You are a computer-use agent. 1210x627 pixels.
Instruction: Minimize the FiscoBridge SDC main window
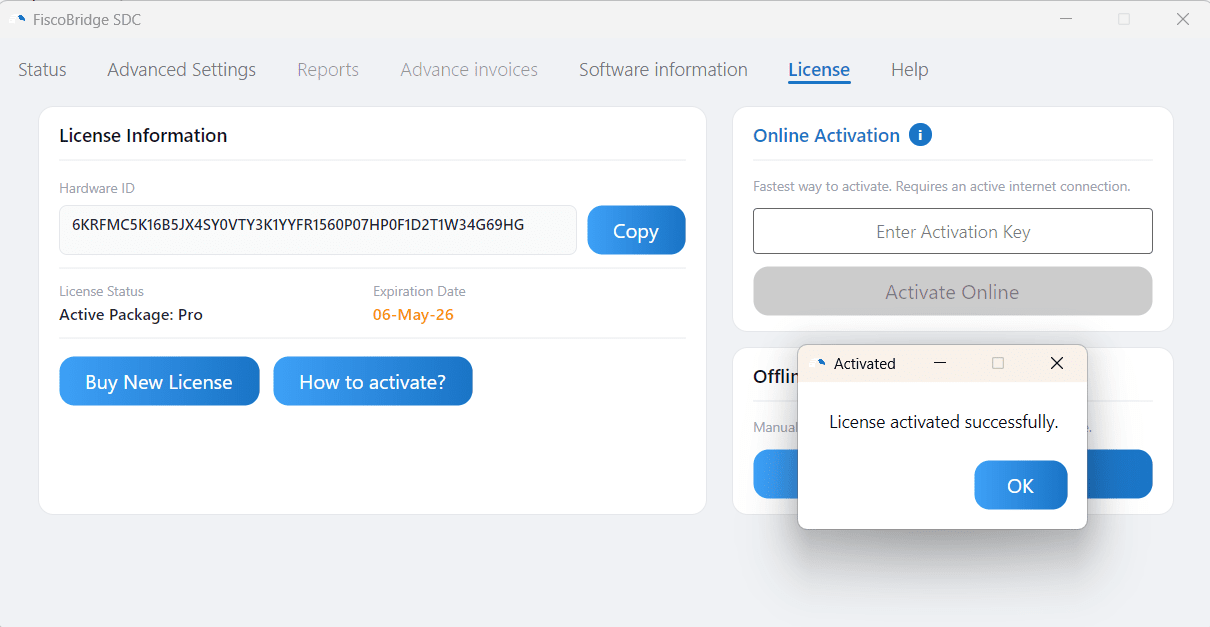click(x=1065, y=19)
